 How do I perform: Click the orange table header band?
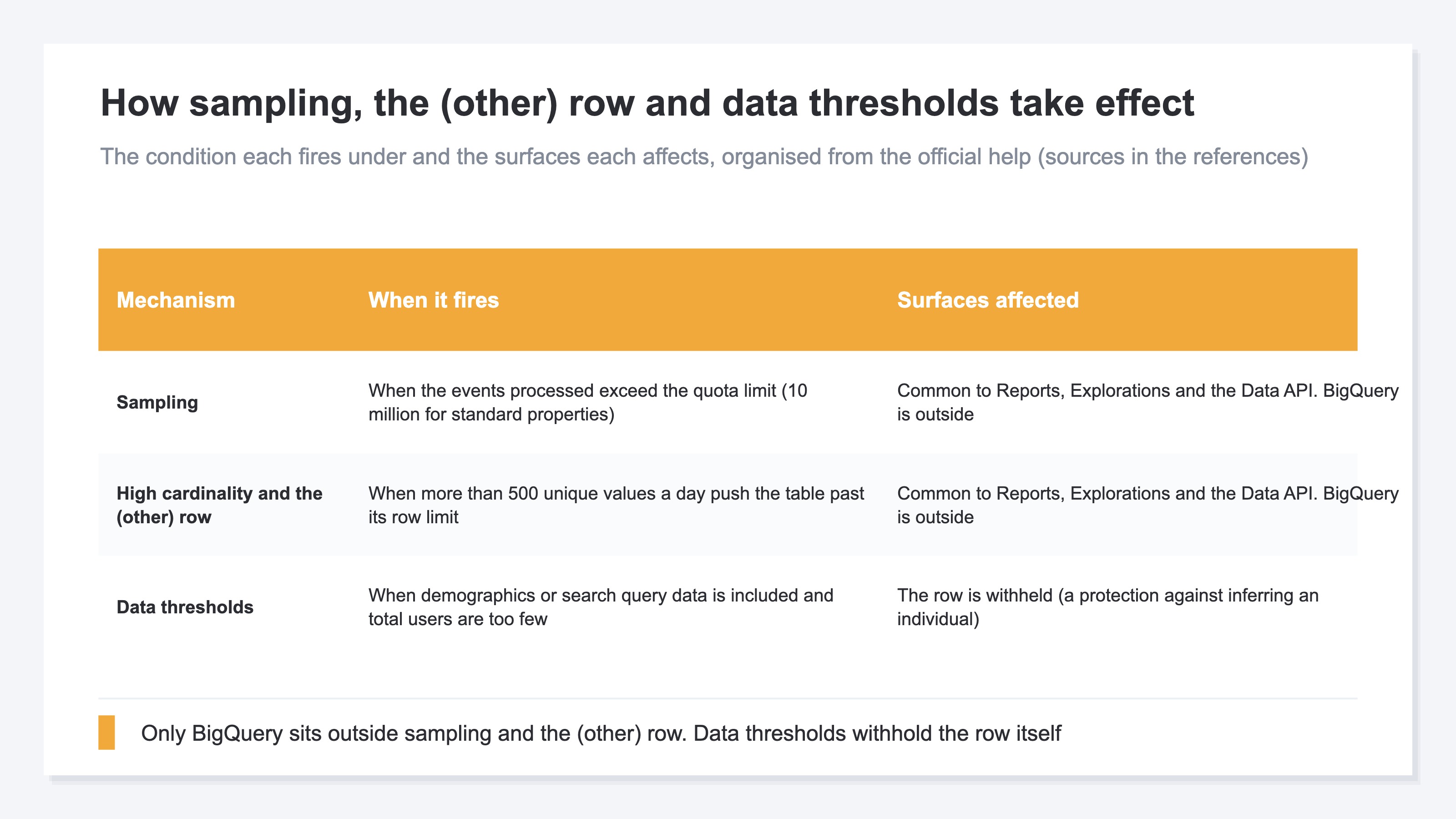click(728, 299)
